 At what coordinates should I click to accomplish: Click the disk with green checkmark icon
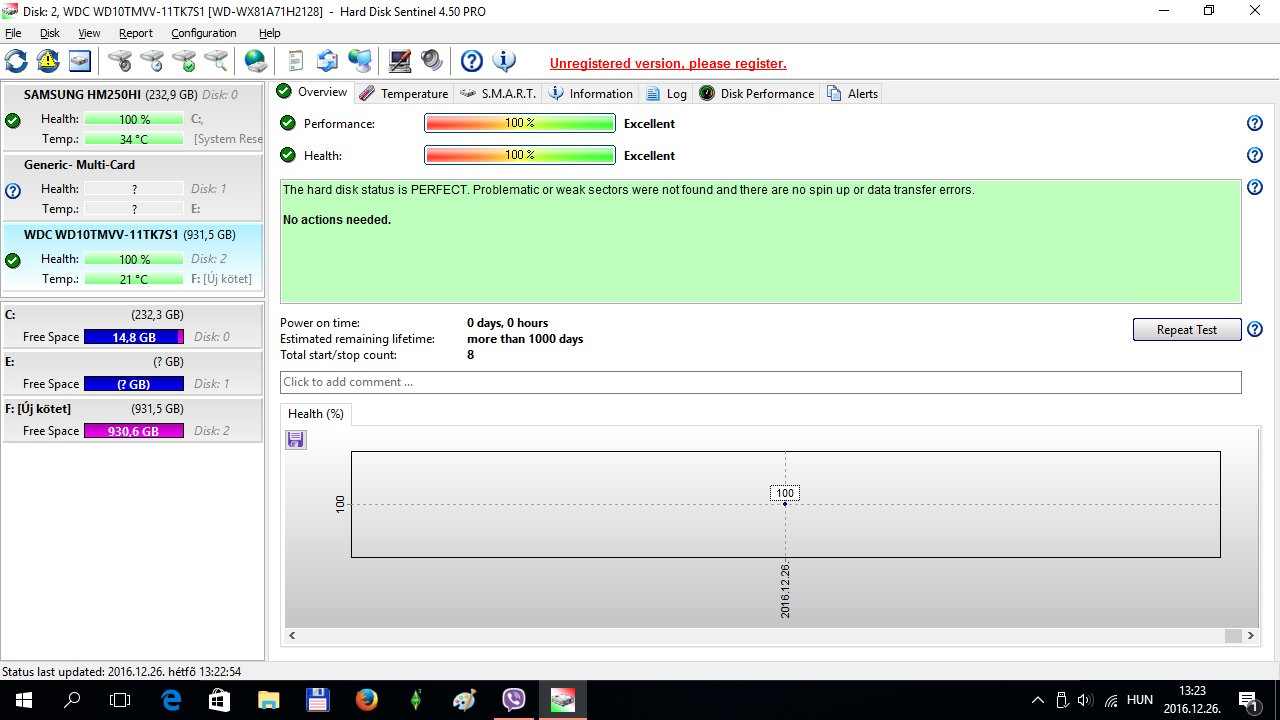[x=184, y=61]
